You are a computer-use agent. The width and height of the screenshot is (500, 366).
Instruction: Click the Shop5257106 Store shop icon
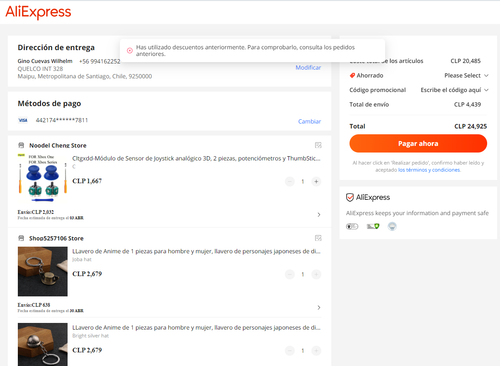(21, 238)
